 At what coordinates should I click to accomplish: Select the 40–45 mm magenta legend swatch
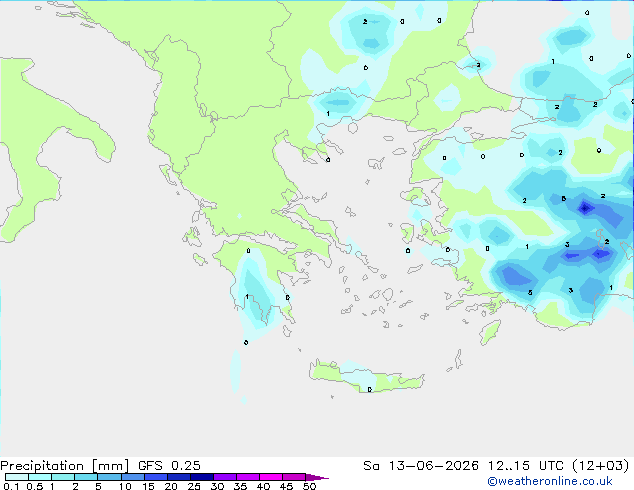(x=271, y=477)
